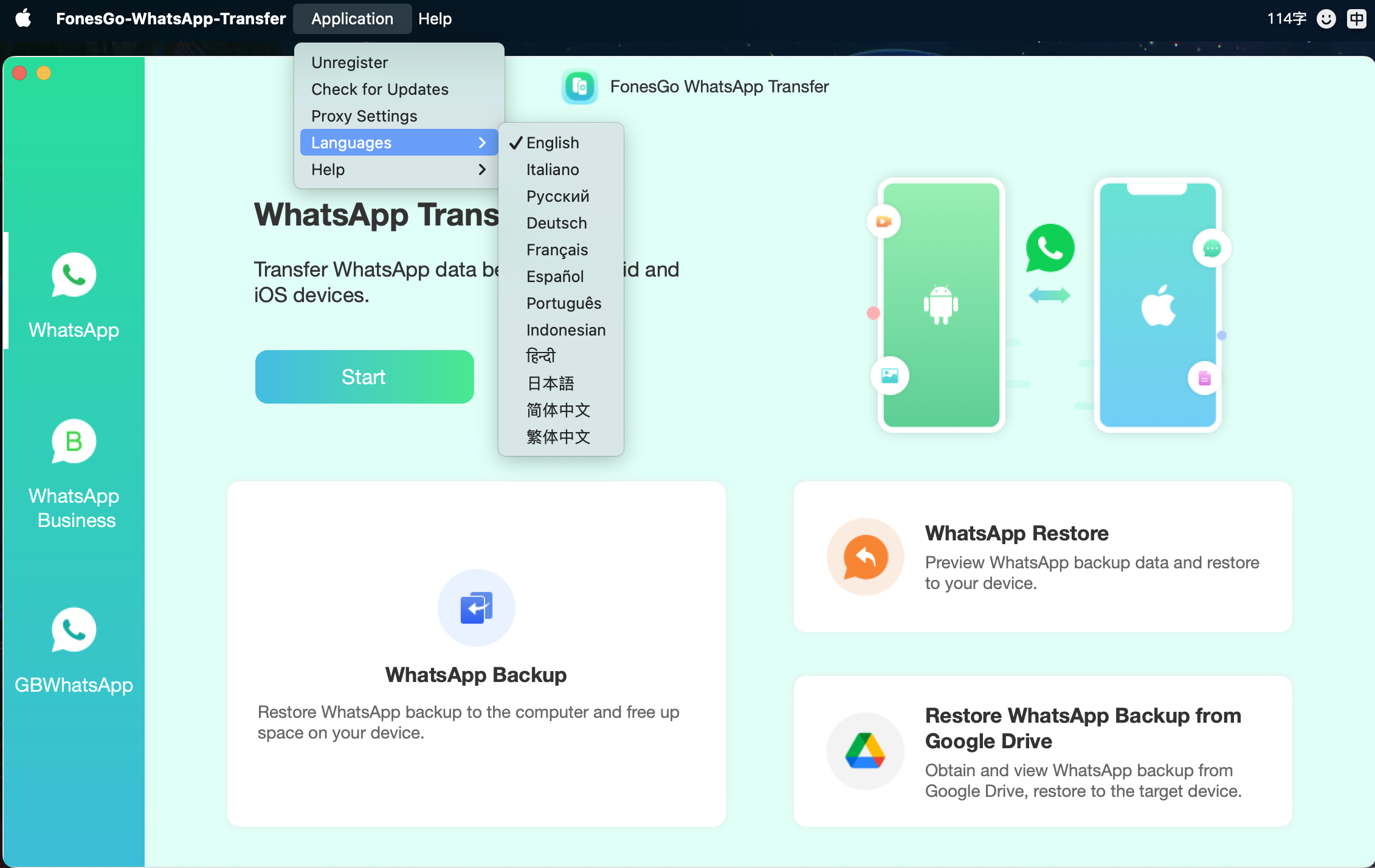This screenshot has width=1375, height=868.
Task: Open the Application menu
Action: click(352, 19)
